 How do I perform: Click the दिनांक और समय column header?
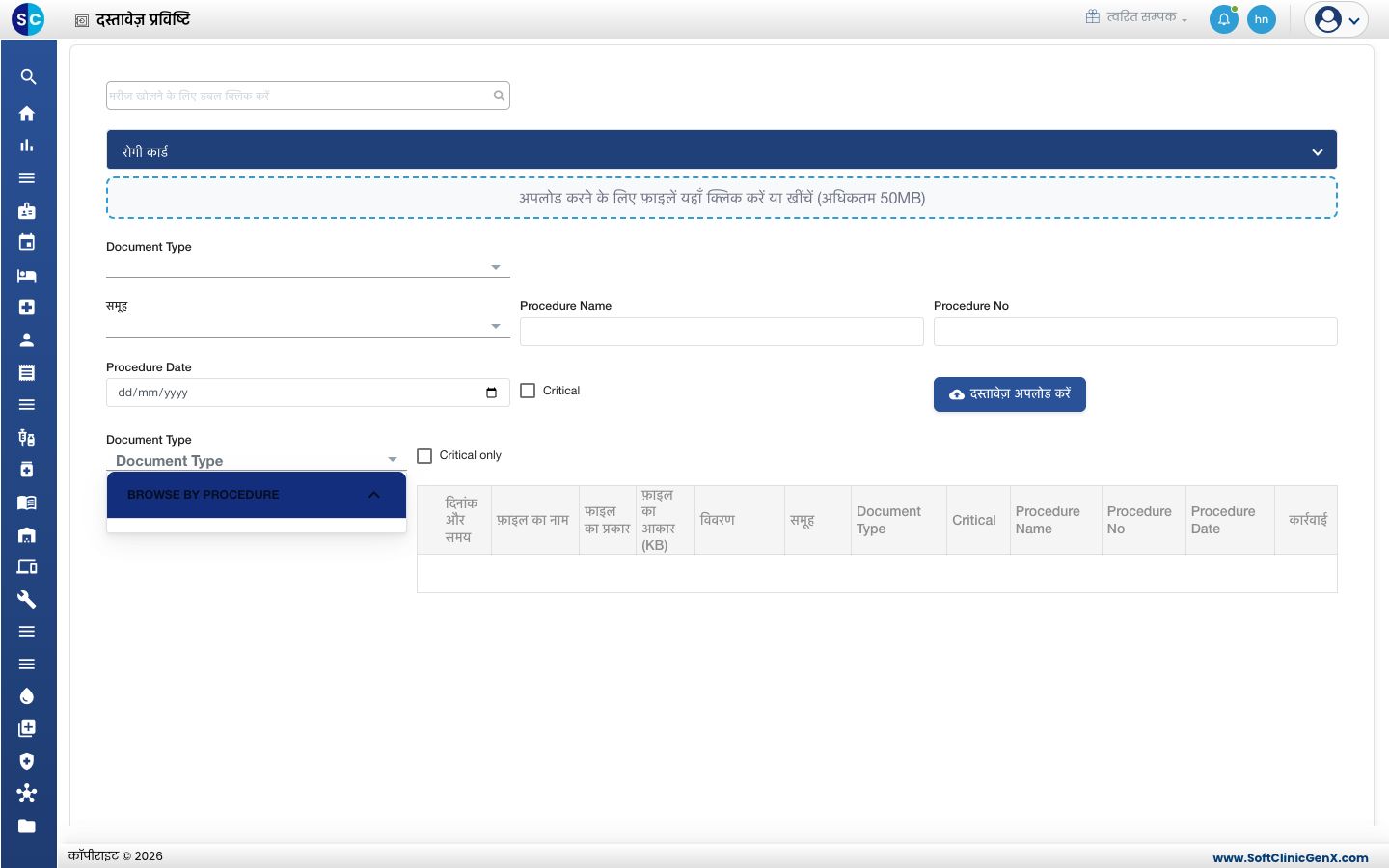454,520
